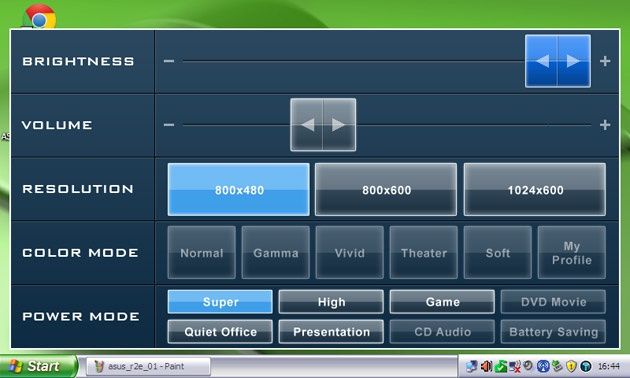Click the Volume plus sign

point(605,125)
